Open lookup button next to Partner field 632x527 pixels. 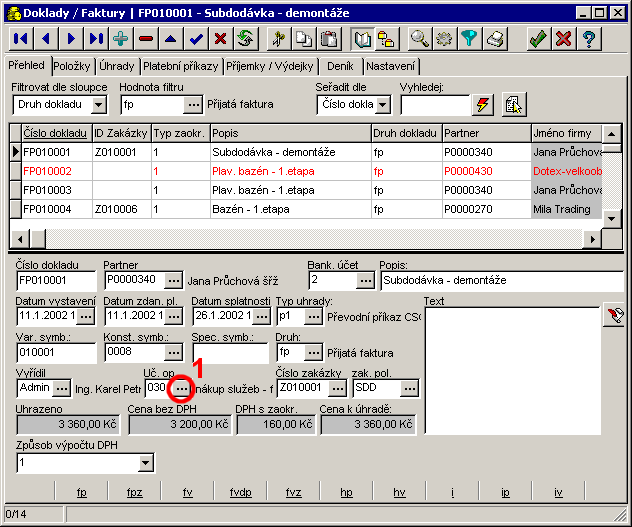(173, 281)
